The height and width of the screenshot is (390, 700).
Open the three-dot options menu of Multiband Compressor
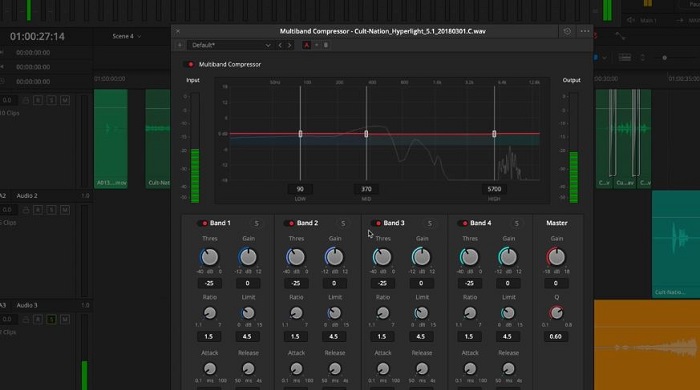tap(585, 31)
